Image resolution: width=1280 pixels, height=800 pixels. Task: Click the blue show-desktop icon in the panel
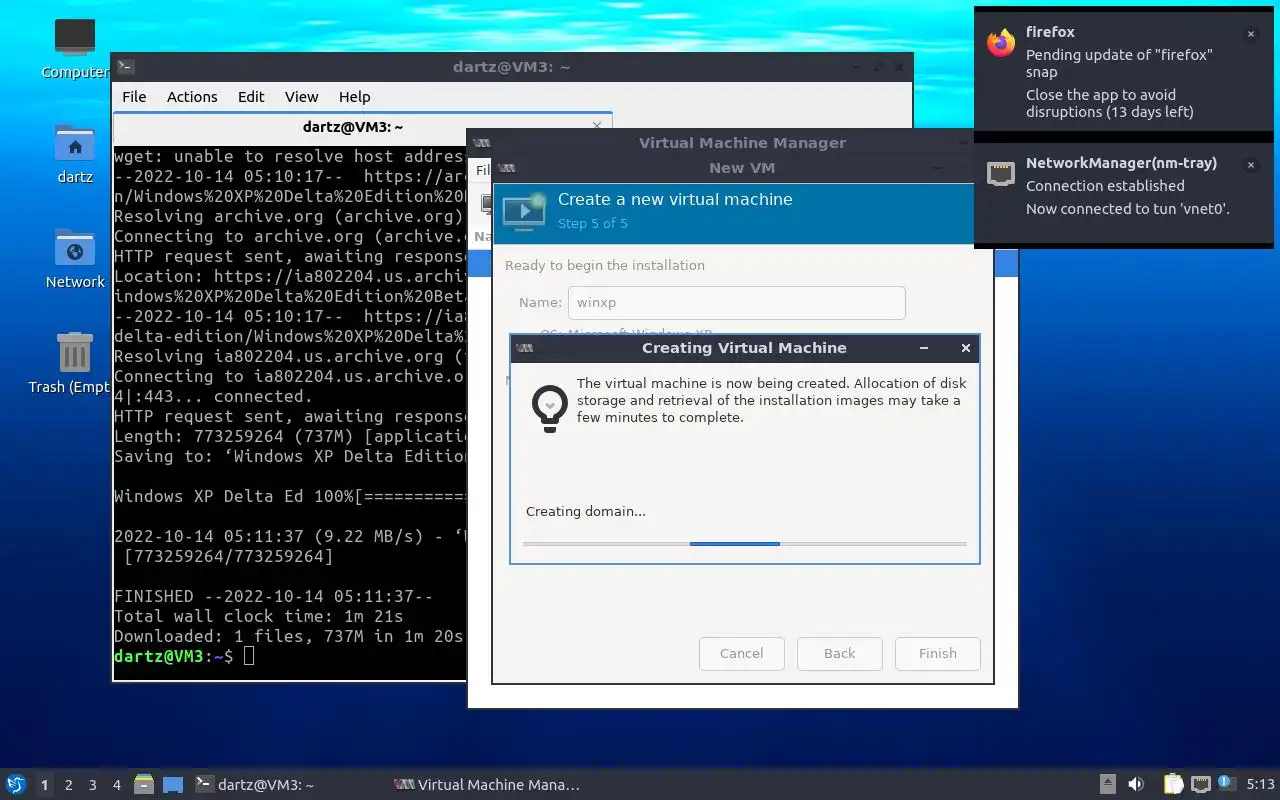click(x=173, y=785)
